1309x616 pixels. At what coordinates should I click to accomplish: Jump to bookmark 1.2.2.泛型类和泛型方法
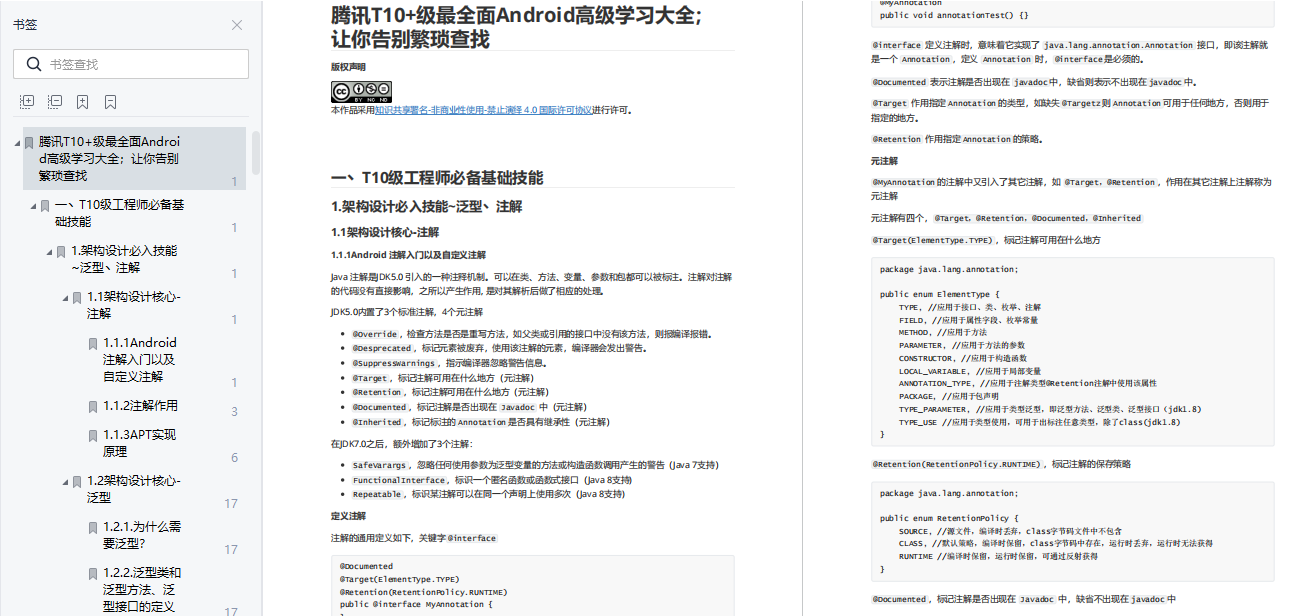[x=142, y=590]
